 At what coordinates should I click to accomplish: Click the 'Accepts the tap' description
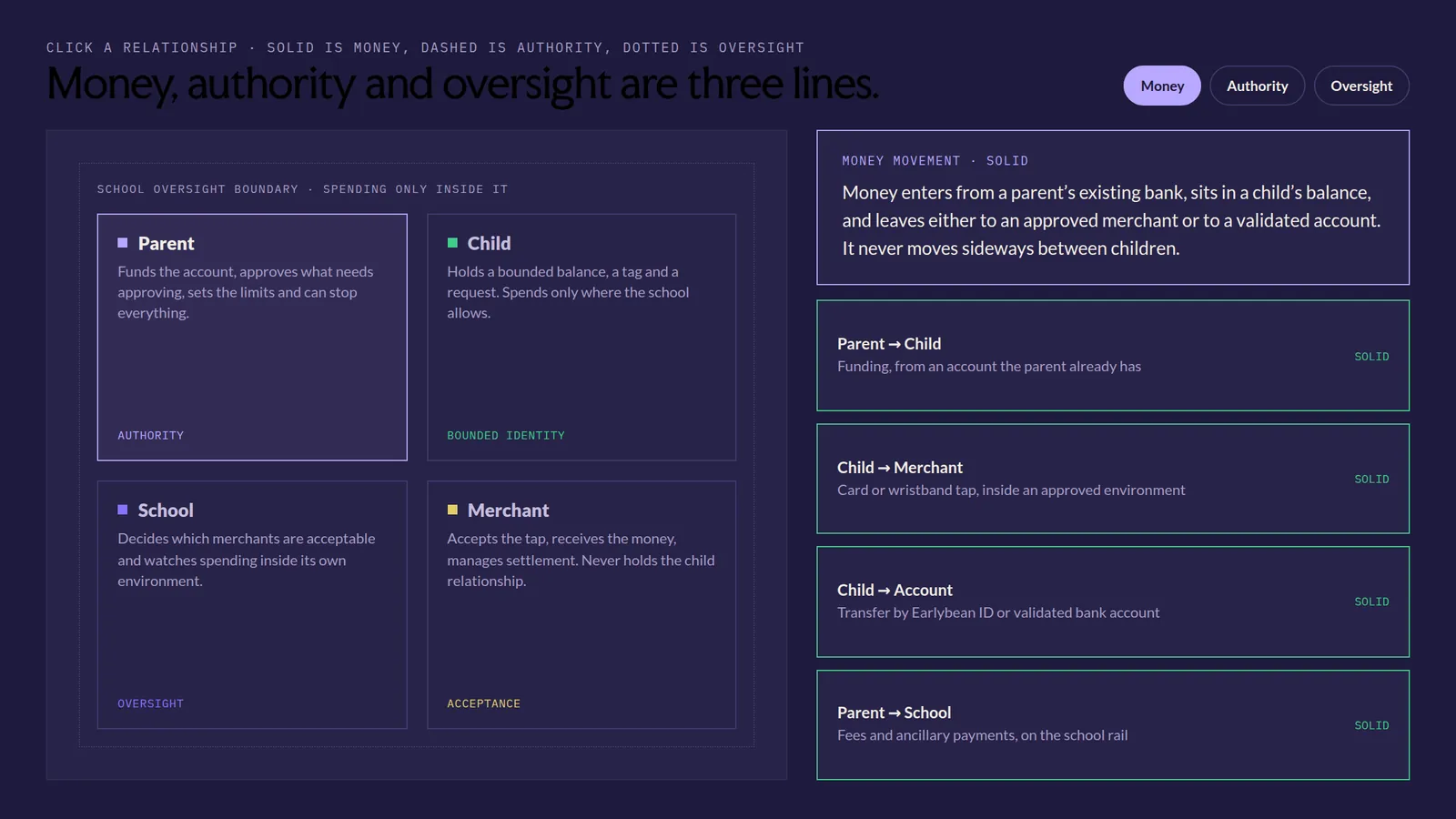point(581,560)
